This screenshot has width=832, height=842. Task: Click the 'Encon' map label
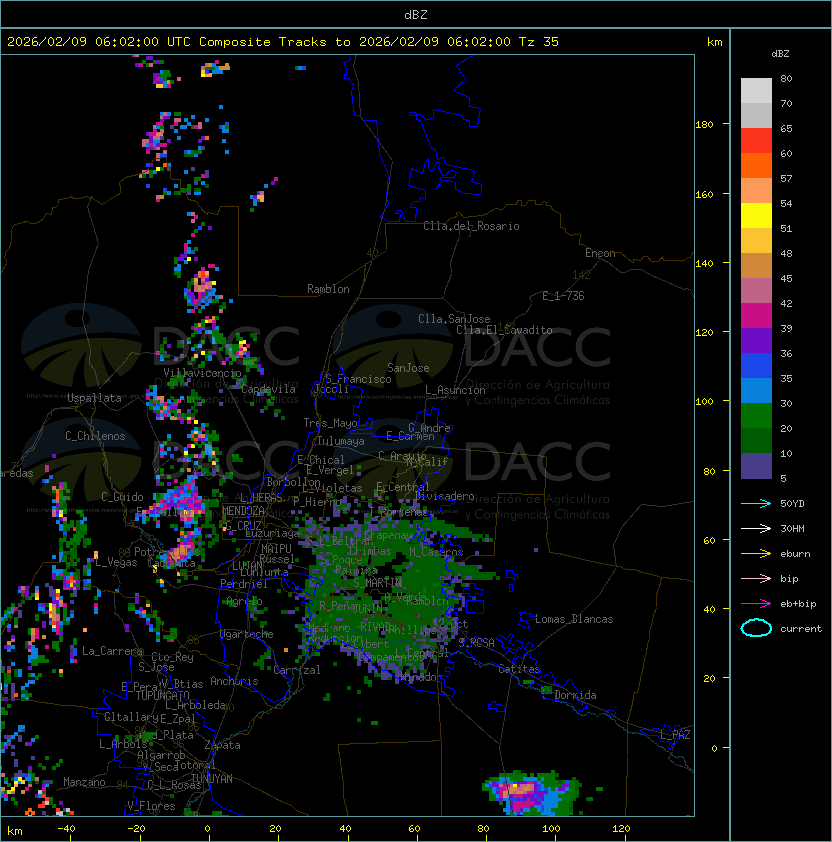pyautogui.click(x=600, y=253)
